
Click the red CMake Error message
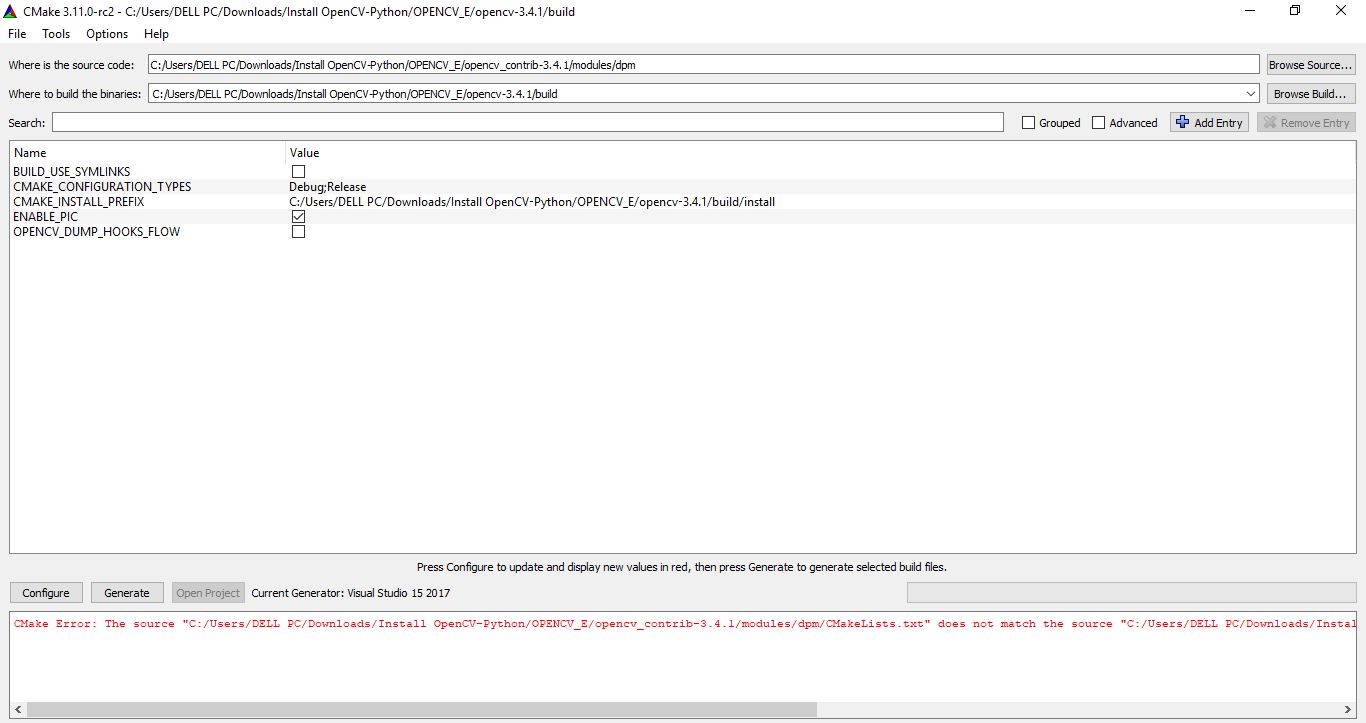pos(684,624)
